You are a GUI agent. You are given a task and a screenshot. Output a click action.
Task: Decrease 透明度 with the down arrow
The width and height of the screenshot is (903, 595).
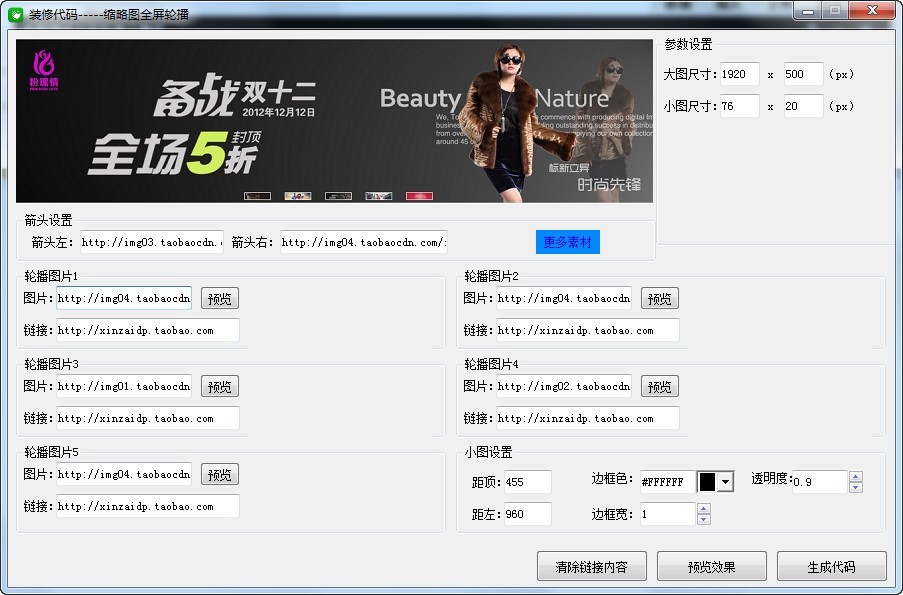tap(855, 487)
